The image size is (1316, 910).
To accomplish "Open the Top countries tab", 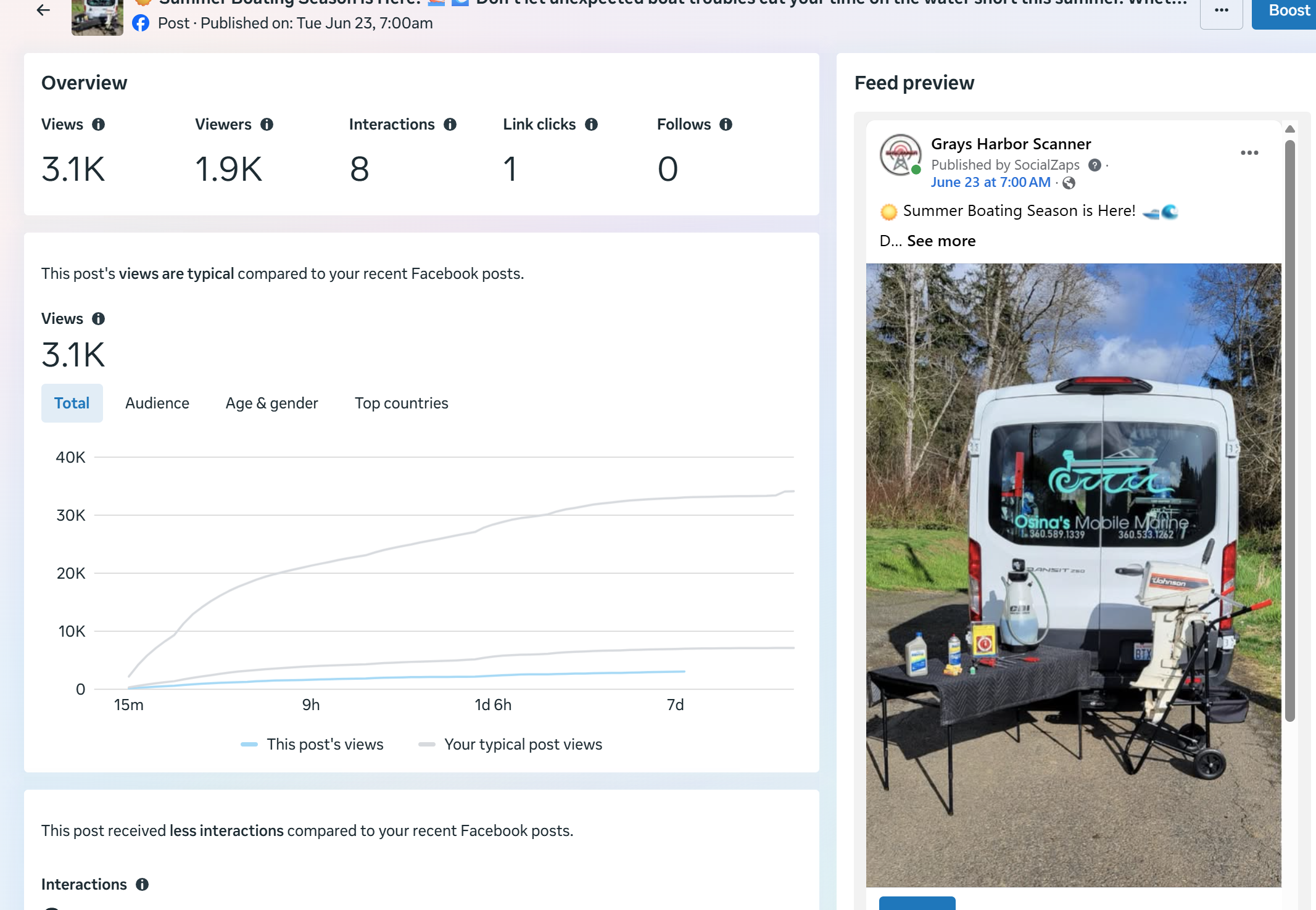I will coord(402,403).
